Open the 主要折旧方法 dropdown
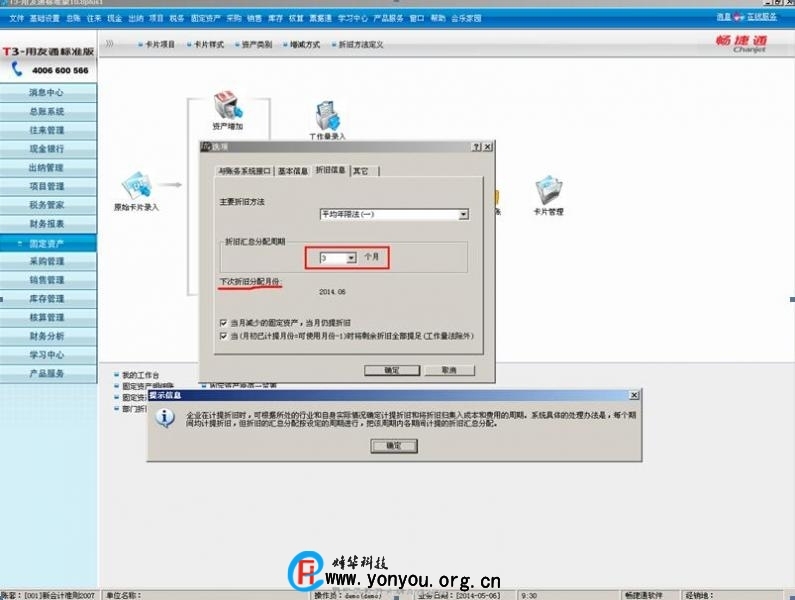The width and height of the screenshot is (795, 600). pos(463,215)
